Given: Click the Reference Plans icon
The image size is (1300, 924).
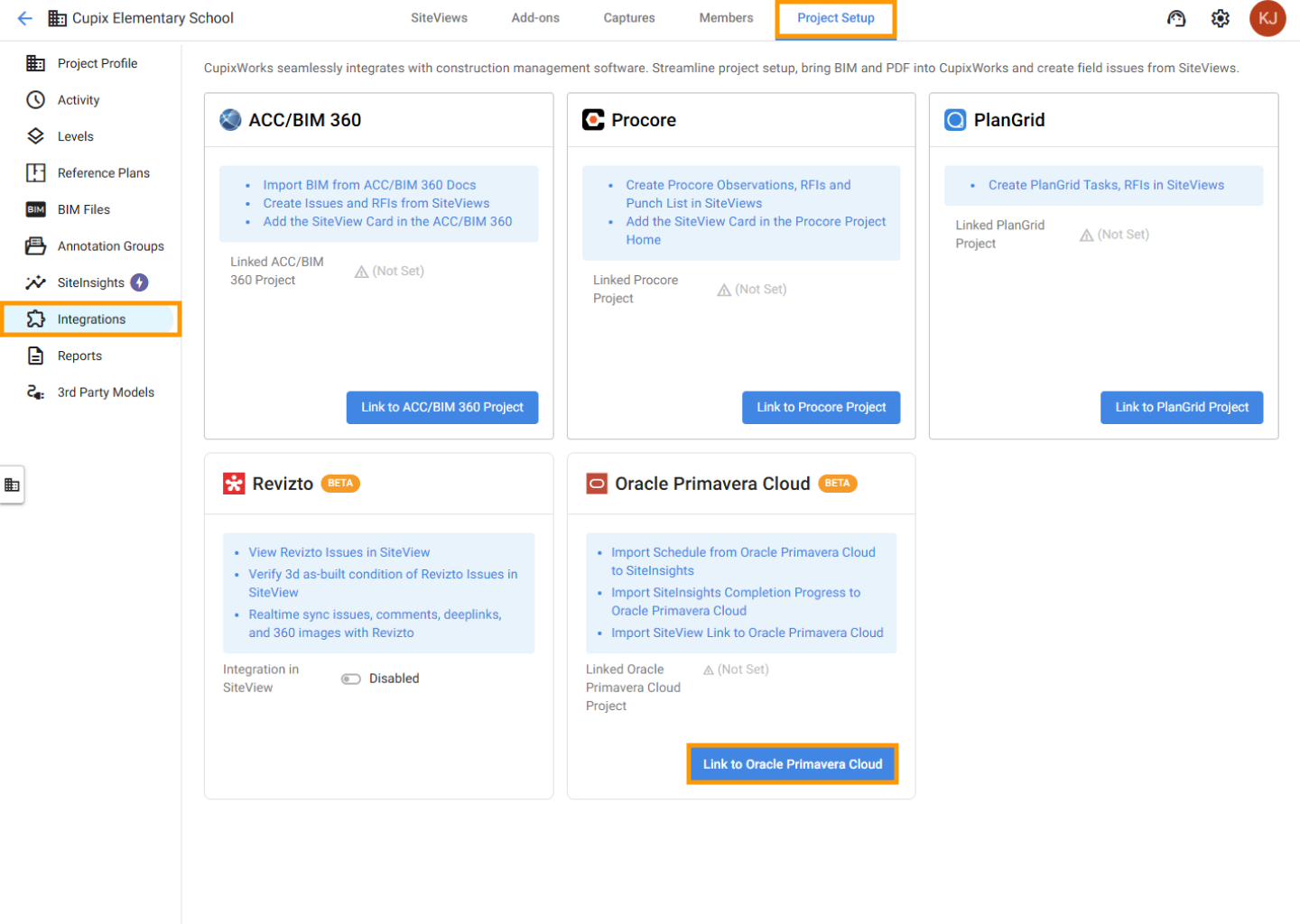Looking at the screenshot, I should (x=36, y=173).
